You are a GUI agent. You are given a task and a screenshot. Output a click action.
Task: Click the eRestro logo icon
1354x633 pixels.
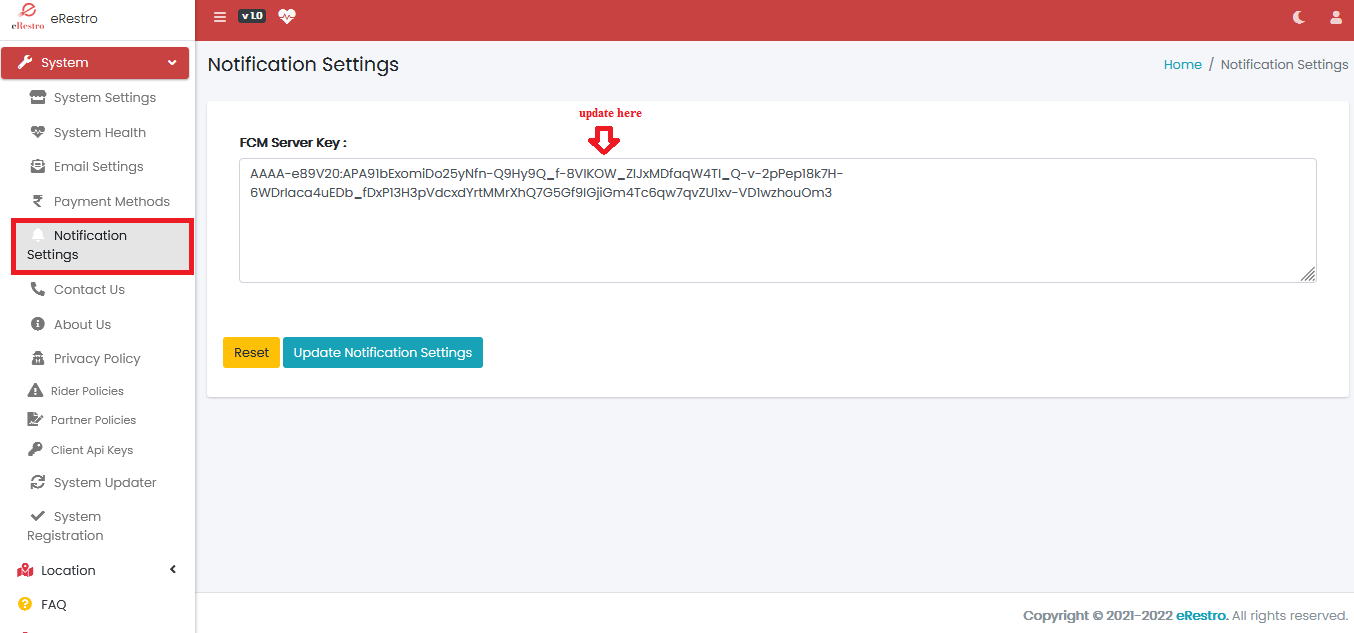[x=28, y=18]
